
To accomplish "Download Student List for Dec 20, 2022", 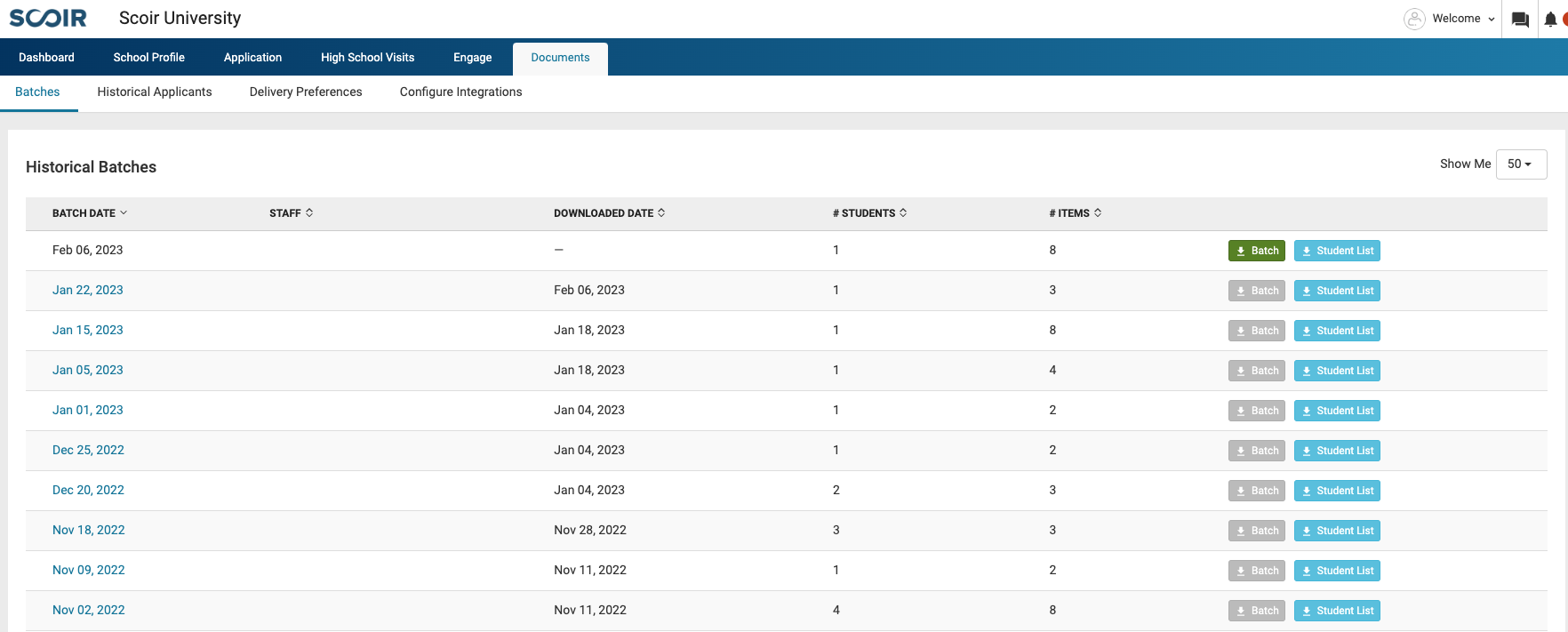I will (1337, 491).
